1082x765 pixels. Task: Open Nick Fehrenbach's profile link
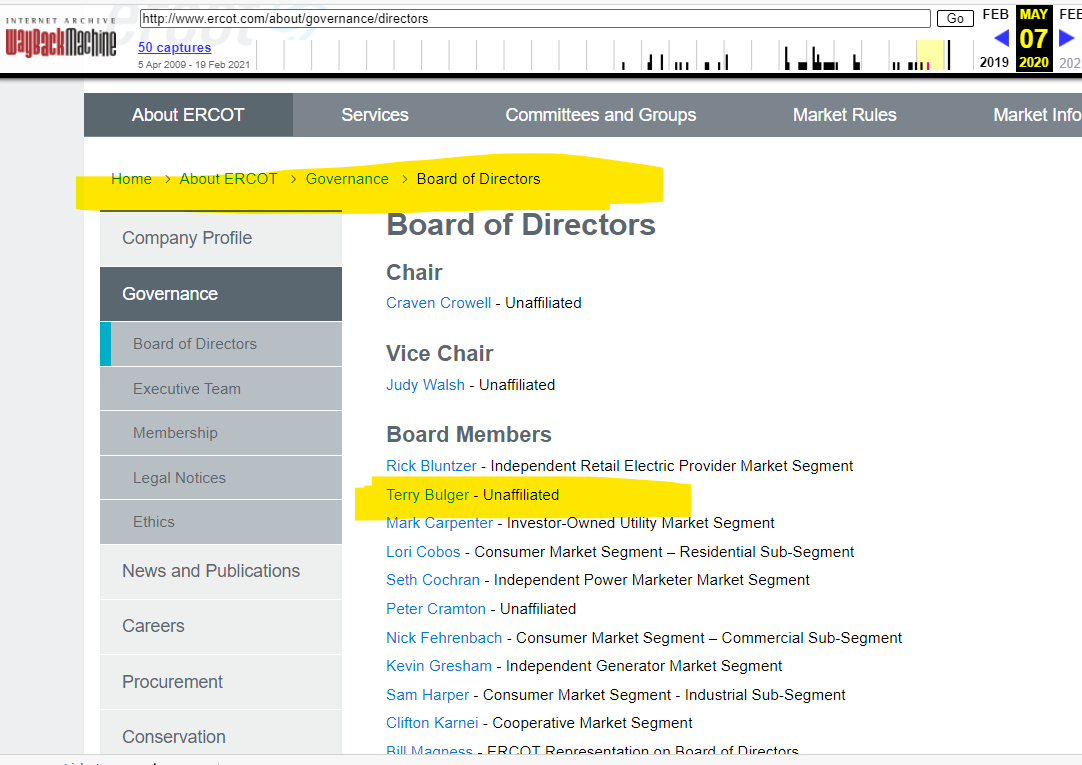pyautogui.click(x=444, y=638)
